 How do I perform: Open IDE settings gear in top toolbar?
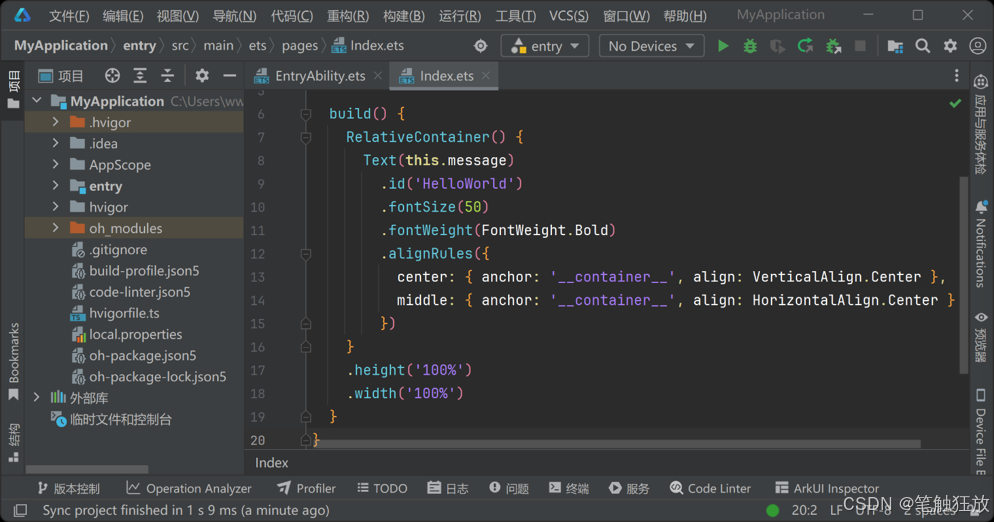950,46
